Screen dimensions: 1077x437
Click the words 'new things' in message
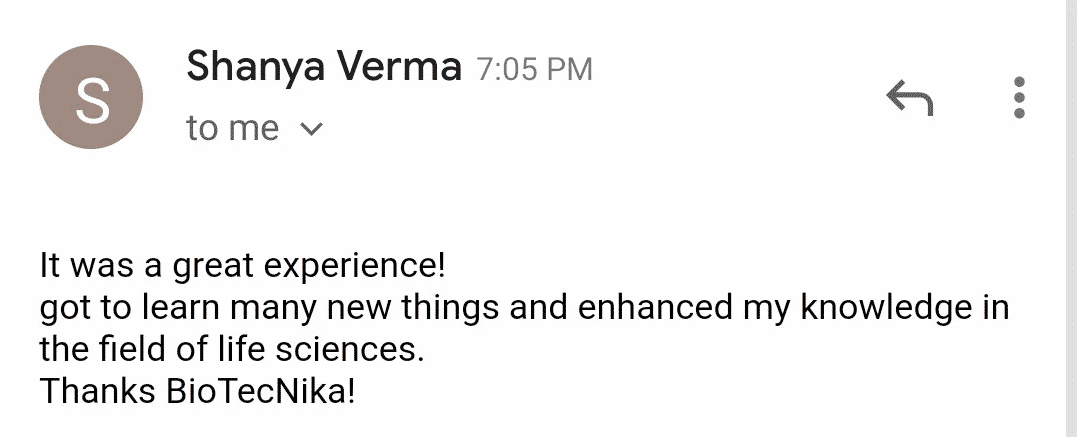coord(413,308)
